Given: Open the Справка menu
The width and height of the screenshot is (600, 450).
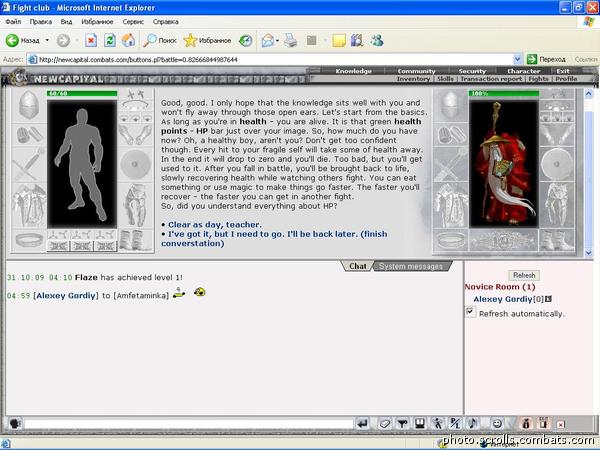Looking at the screenshot, I should click(x=166, y=22).
